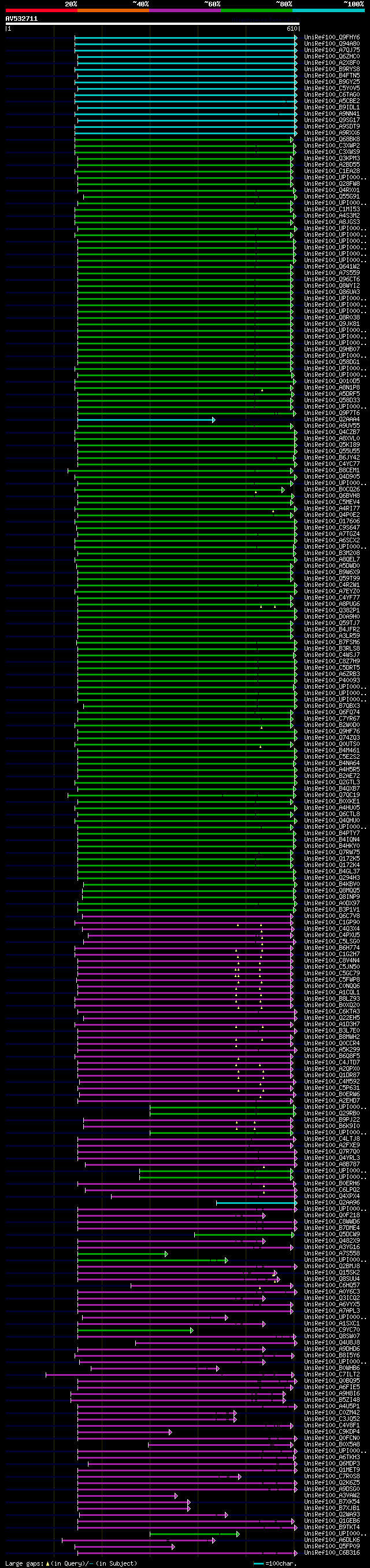
Task: Click the UniRef100_A7S558 label
Action: [x=332, y=1254]
